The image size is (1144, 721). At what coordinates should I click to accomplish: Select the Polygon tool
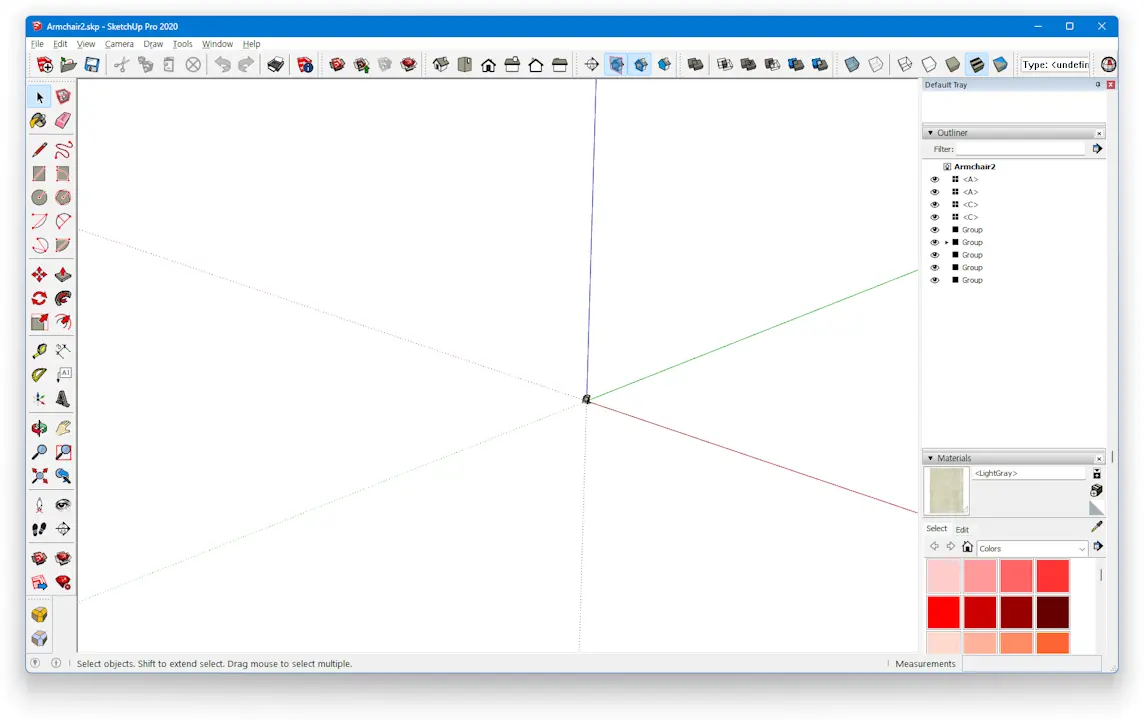tap(63, 198)
